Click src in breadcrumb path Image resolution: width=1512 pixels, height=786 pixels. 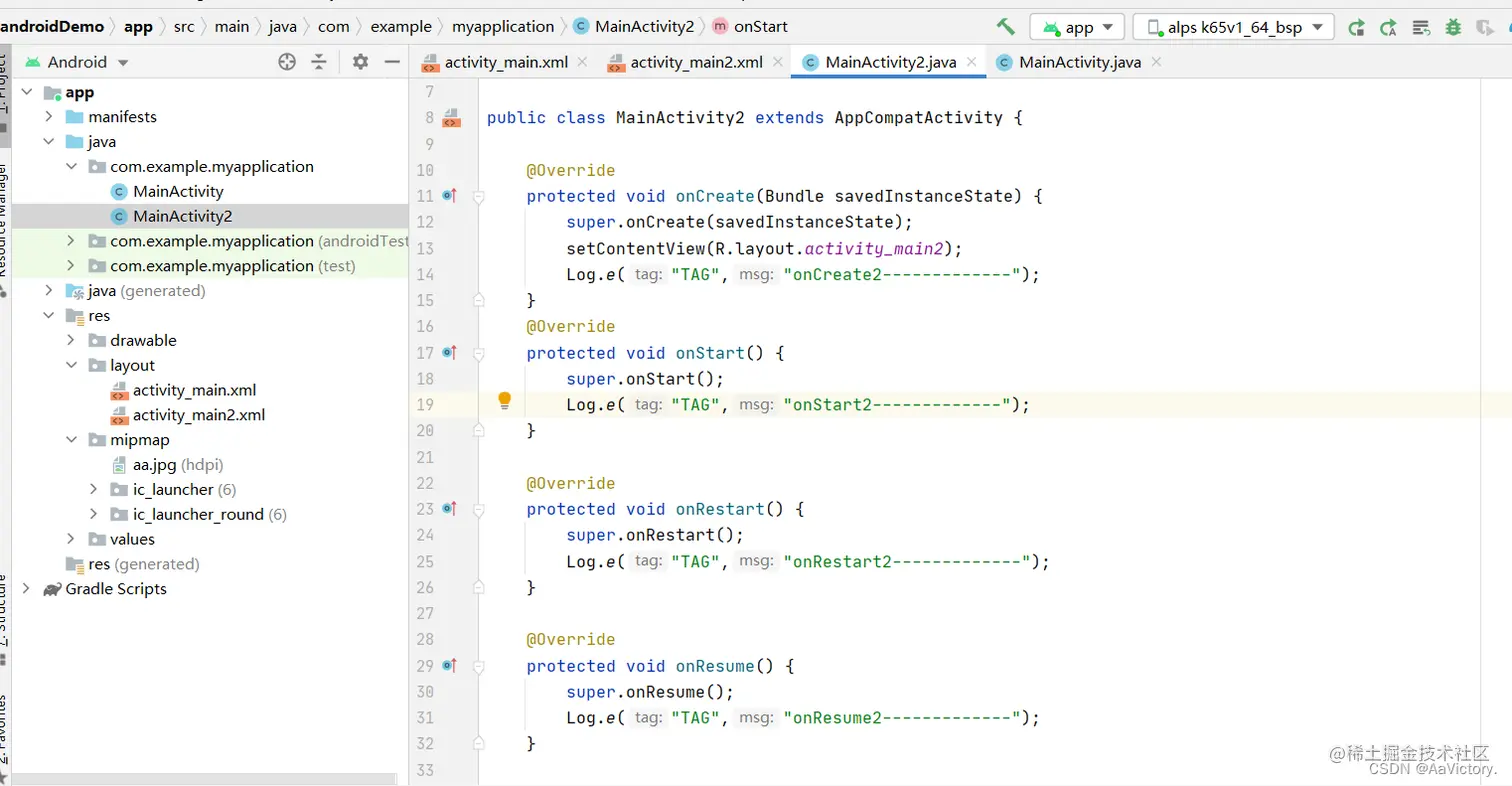[x=184, y=27]
